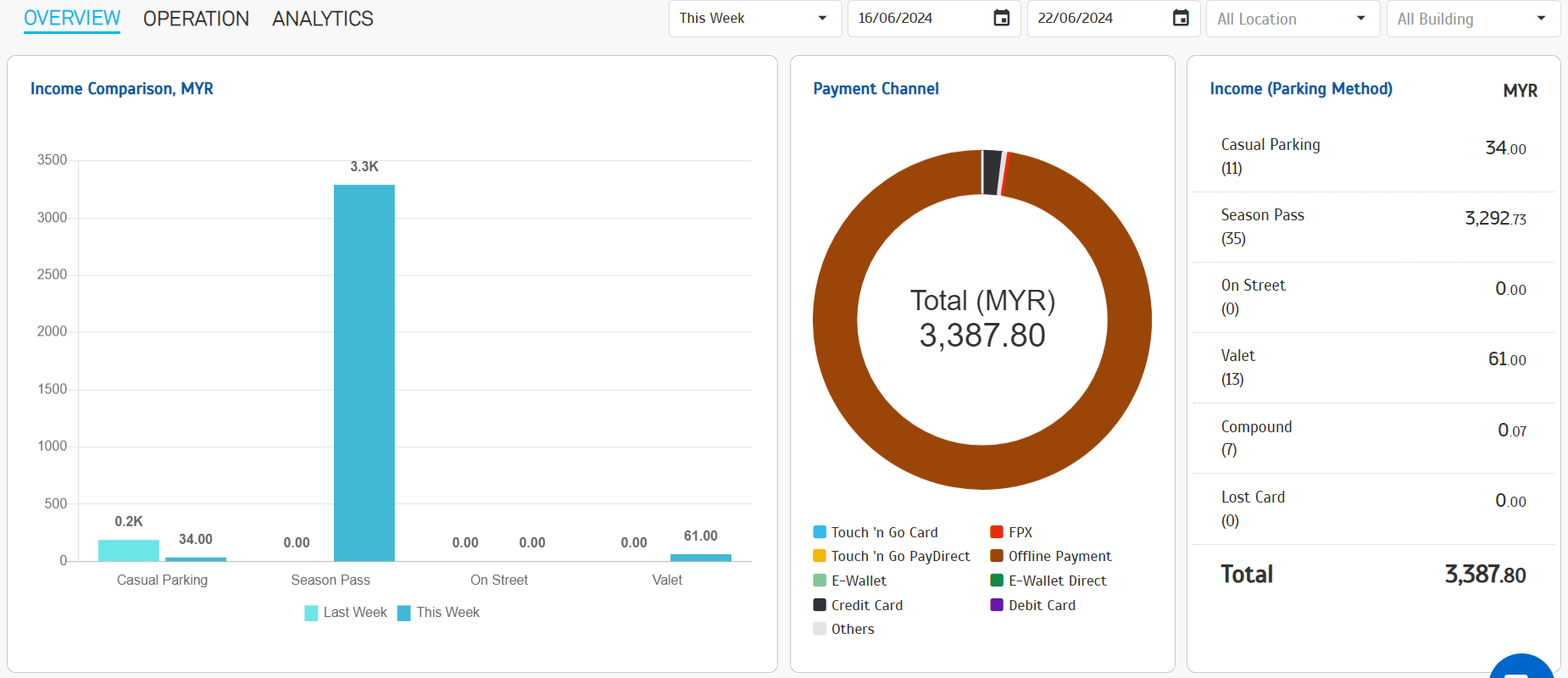Click the Valet income row
Viewport: 1568px width, 678px height.
(1373, 368)
